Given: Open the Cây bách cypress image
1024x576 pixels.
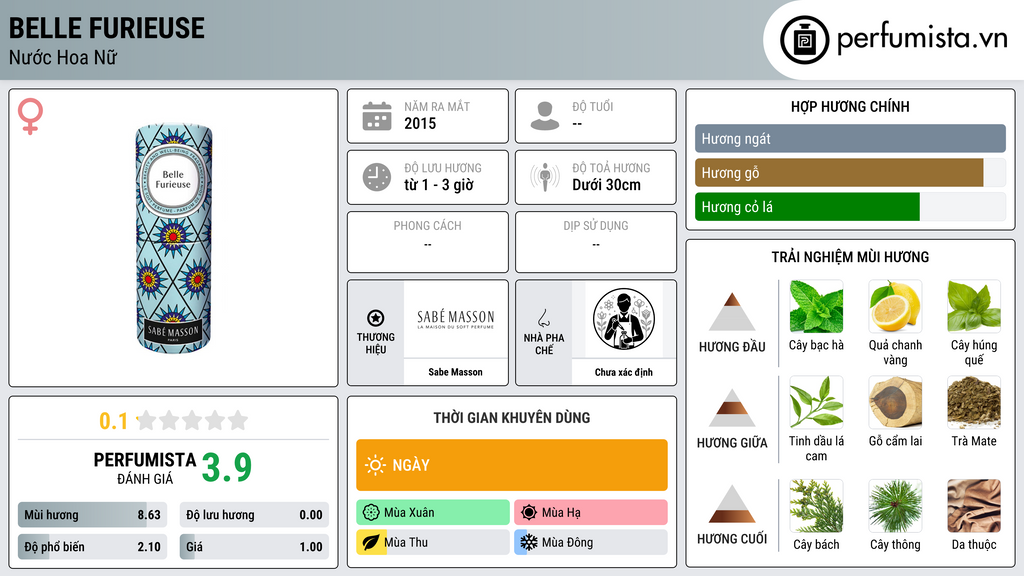Looking at the screenshot, I should pyautogui.click(x=816, y=506).
